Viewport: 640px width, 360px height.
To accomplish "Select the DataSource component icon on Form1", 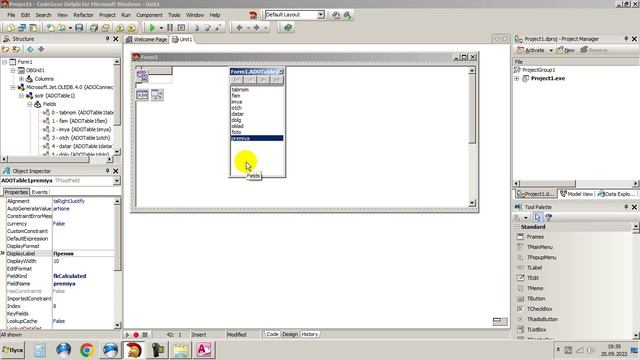I will [157, 95].
